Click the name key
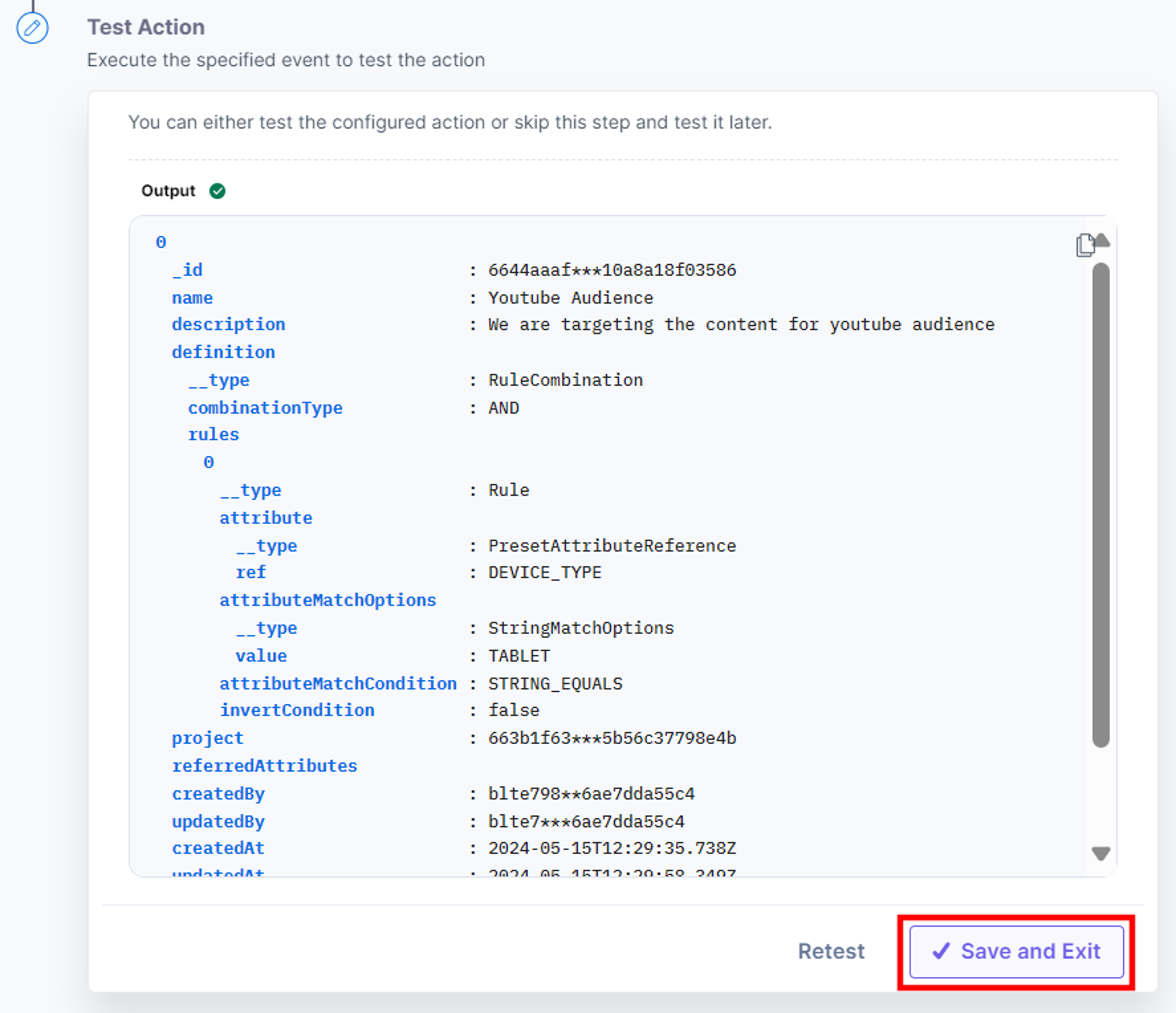1176x1013 pixels. [192, 297]
